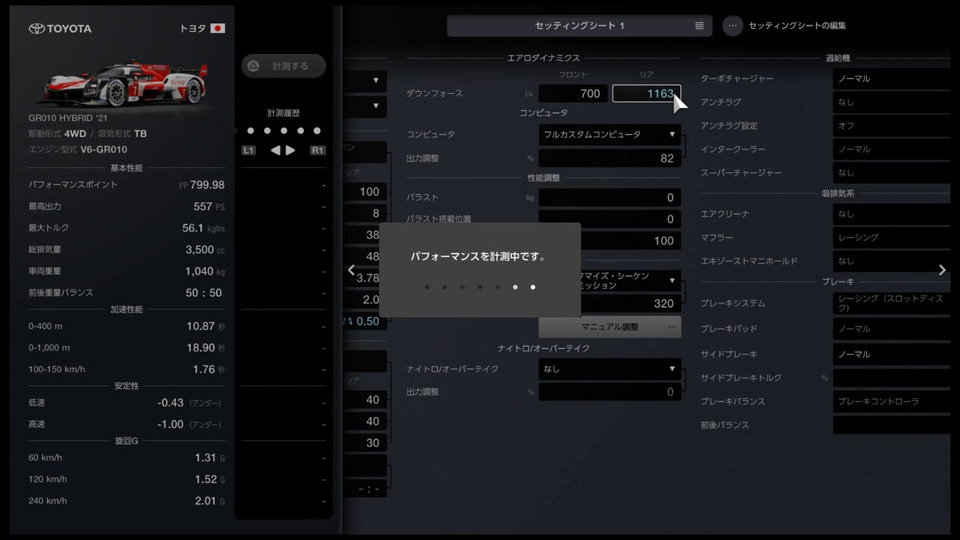Select the computer 出力調整 field showing 82
The image size is (960, 540).
tap(610, 159)
